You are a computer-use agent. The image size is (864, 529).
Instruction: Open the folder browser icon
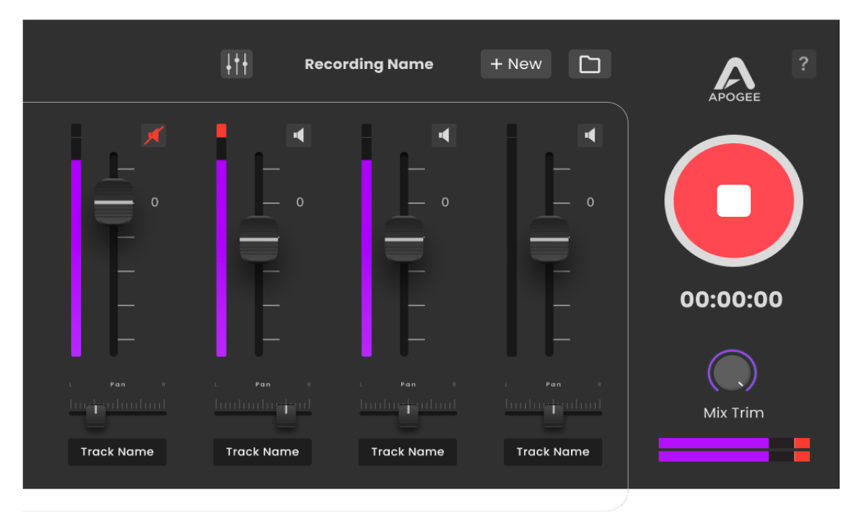coord(589,64)
